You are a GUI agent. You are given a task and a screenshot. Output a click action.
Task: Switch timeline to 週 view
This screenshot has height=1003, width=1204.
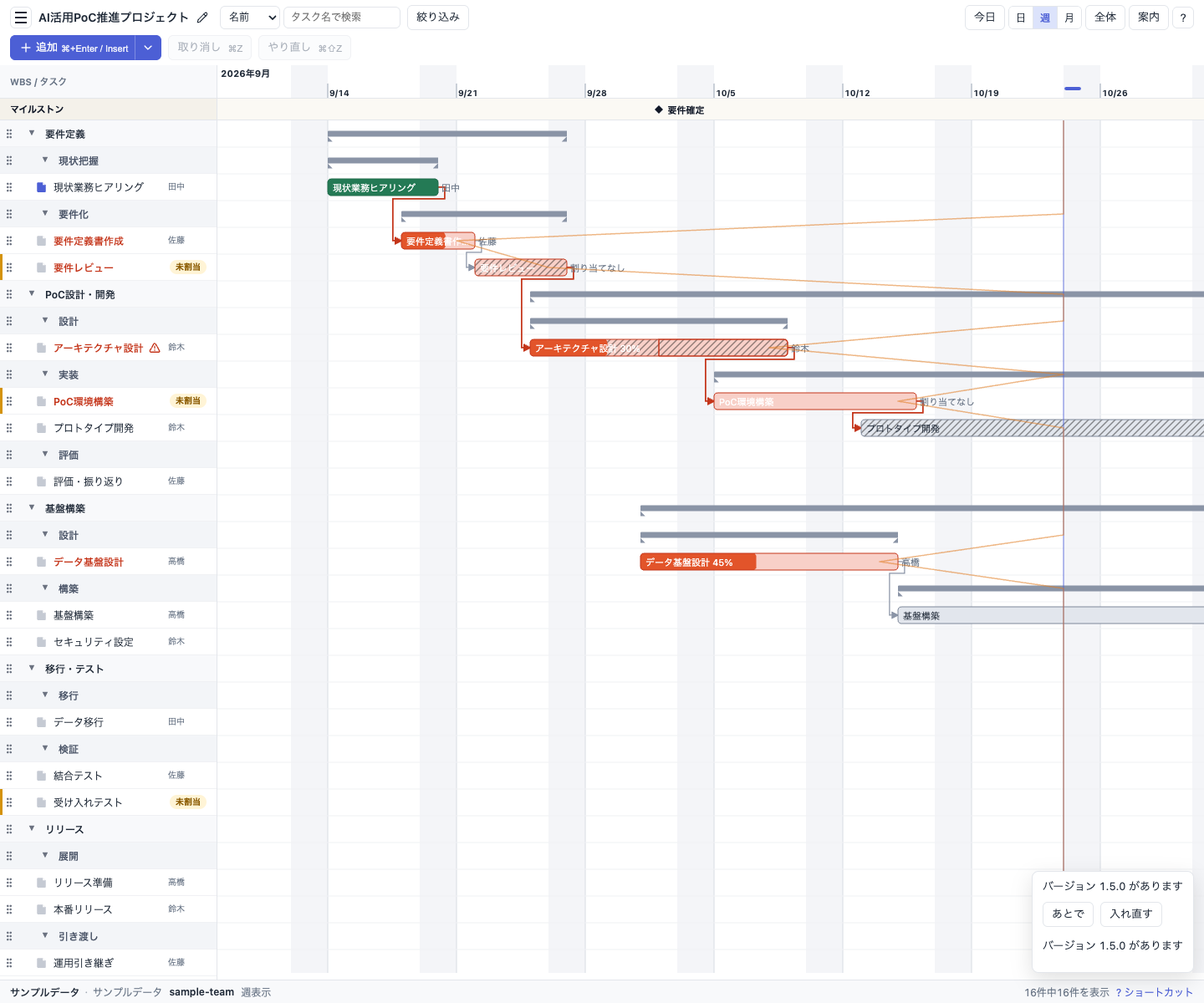[1045, 18]
